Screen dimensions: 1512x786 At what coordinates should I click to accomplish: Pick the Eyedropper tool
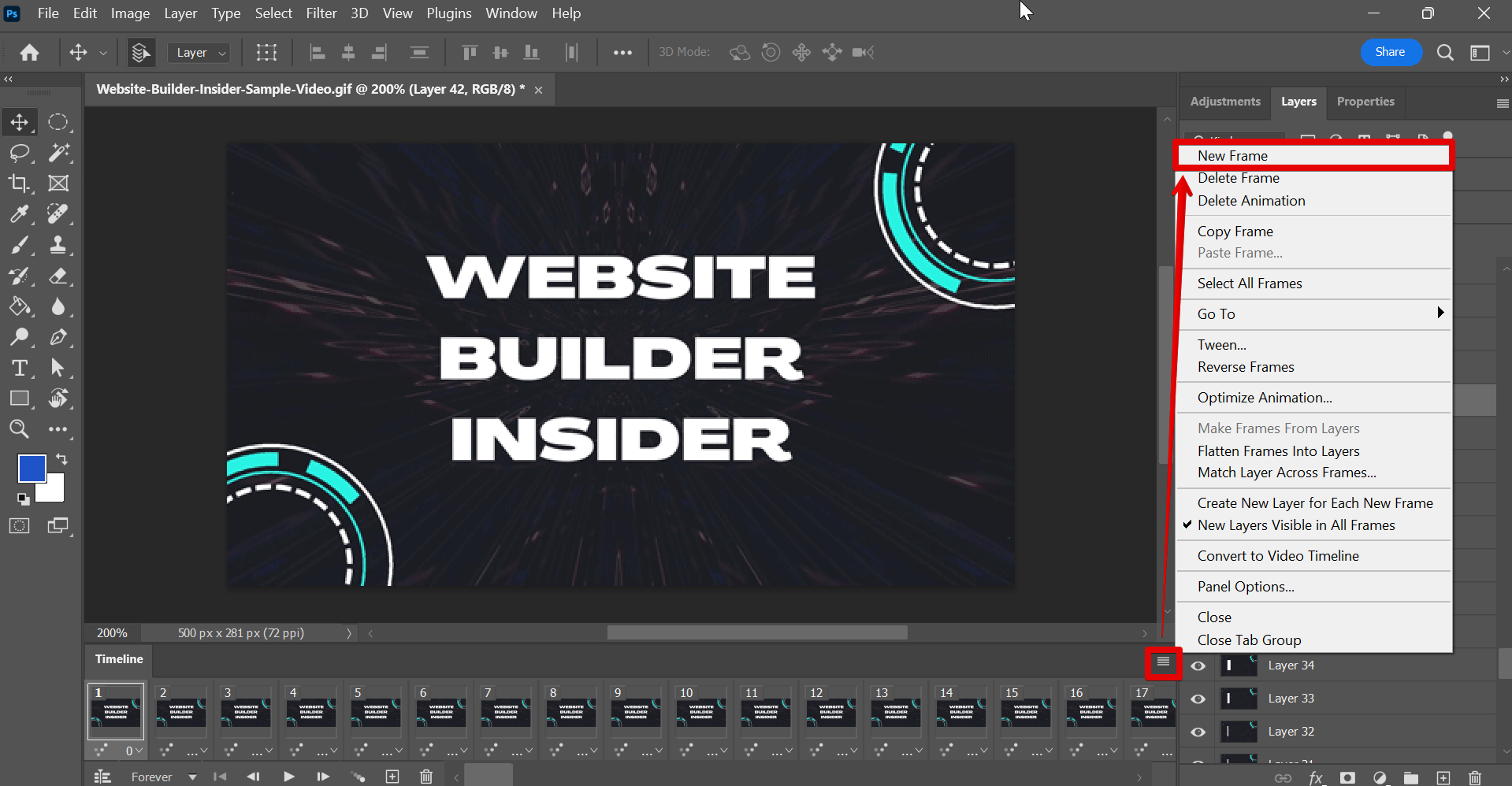19,214
